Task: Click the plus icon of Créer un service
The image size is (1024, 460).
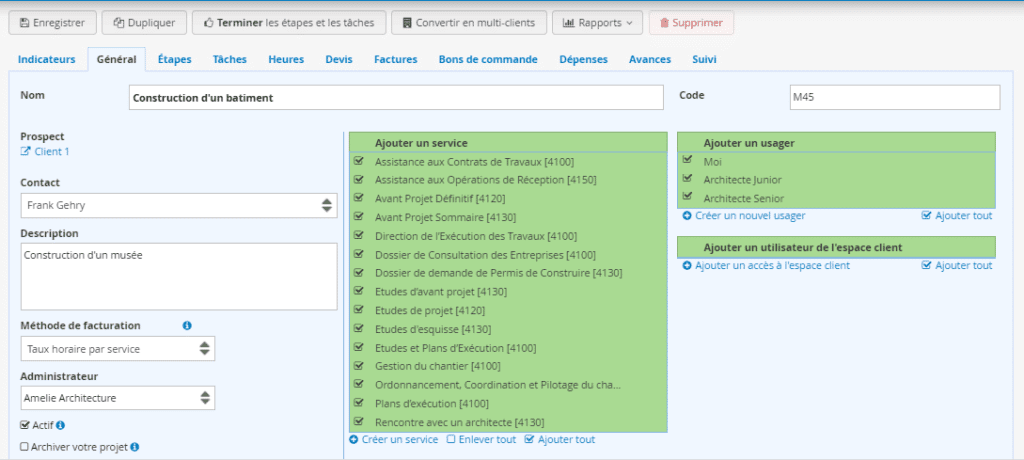Action: pos(354,440)
